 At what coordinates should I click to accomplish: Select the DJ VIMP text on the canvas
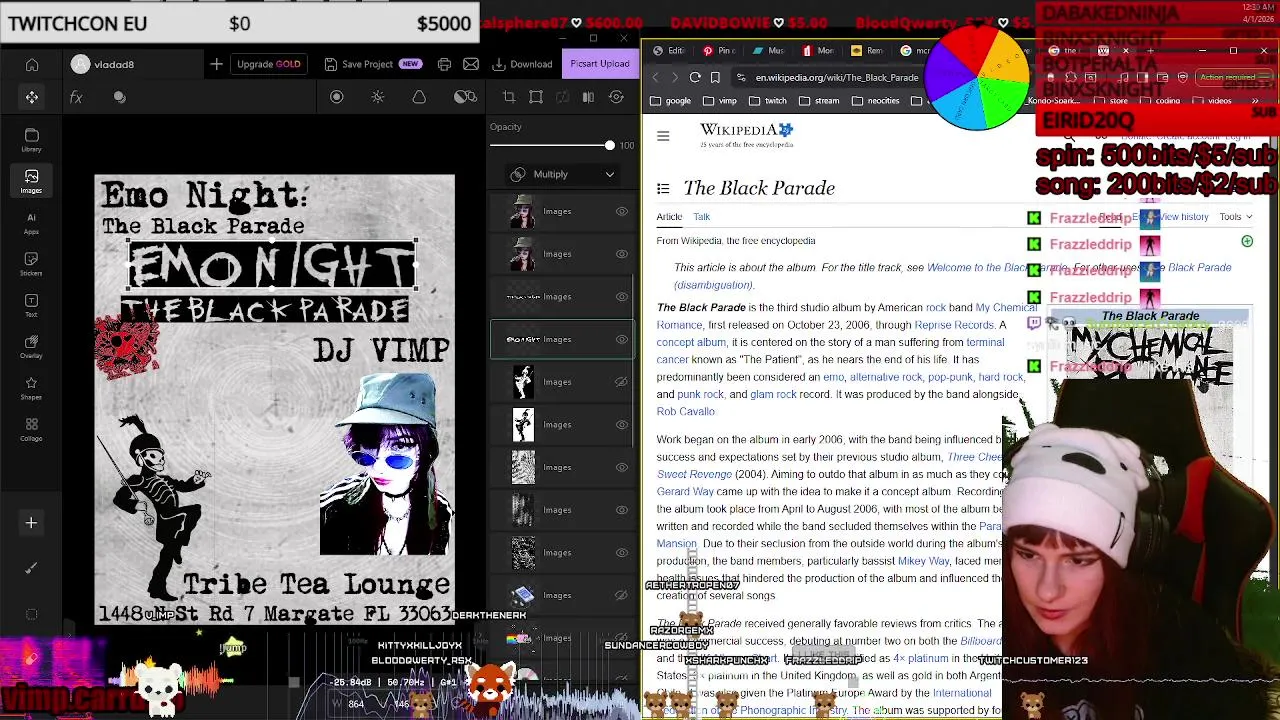(x=381, y=350)
